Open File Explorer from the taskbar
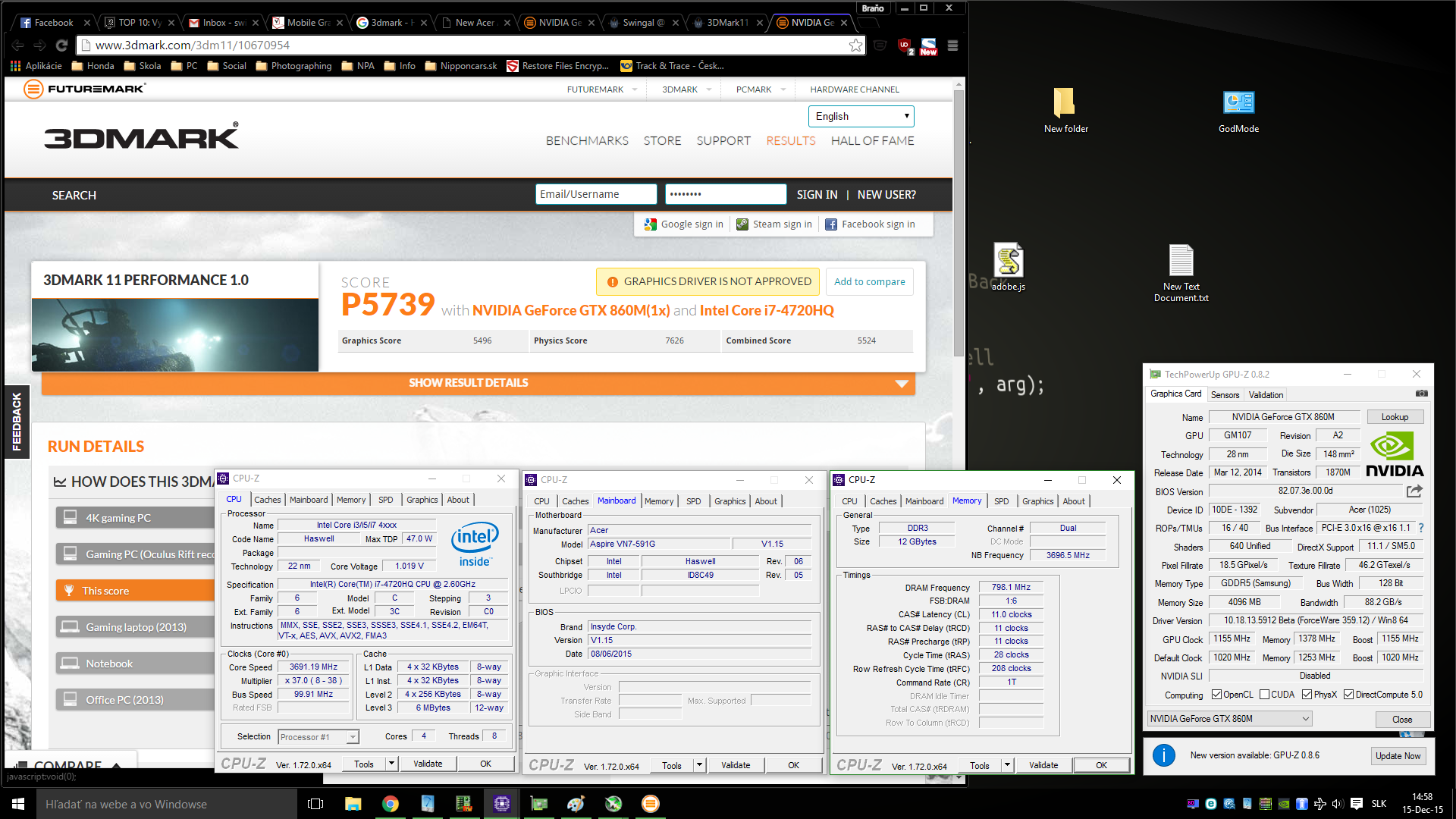Screen dimensions: 1456x819 [353, 804]
